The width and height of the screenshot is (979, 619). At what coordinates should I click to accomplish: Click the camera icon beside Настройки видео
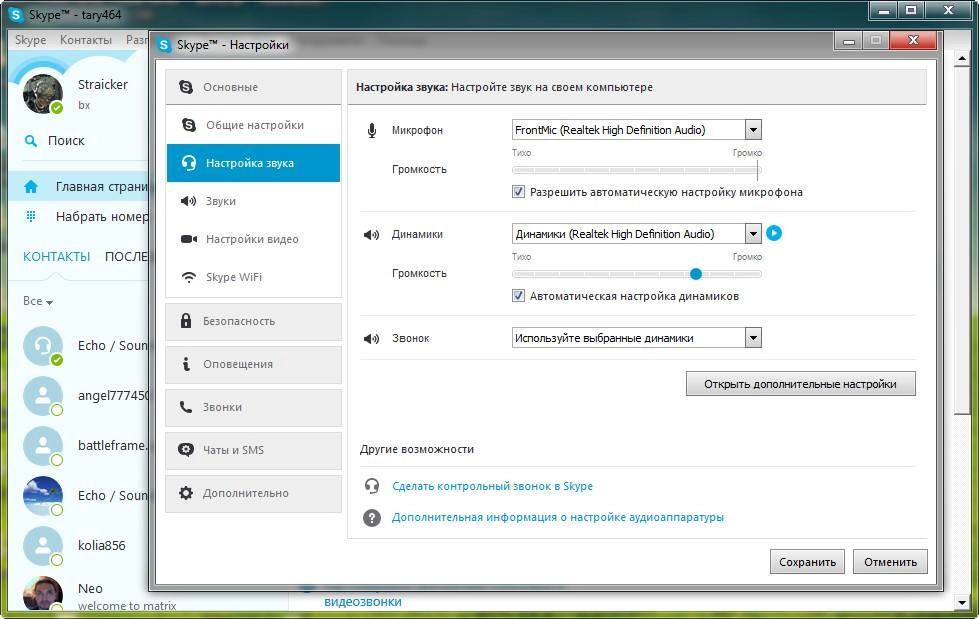coord(189,239)
